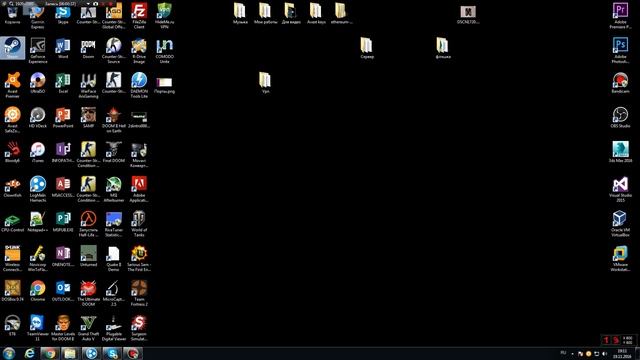Open CPU-Control desktop shortcut
Viewport: 640px width, 360px height.
(12, 222)
